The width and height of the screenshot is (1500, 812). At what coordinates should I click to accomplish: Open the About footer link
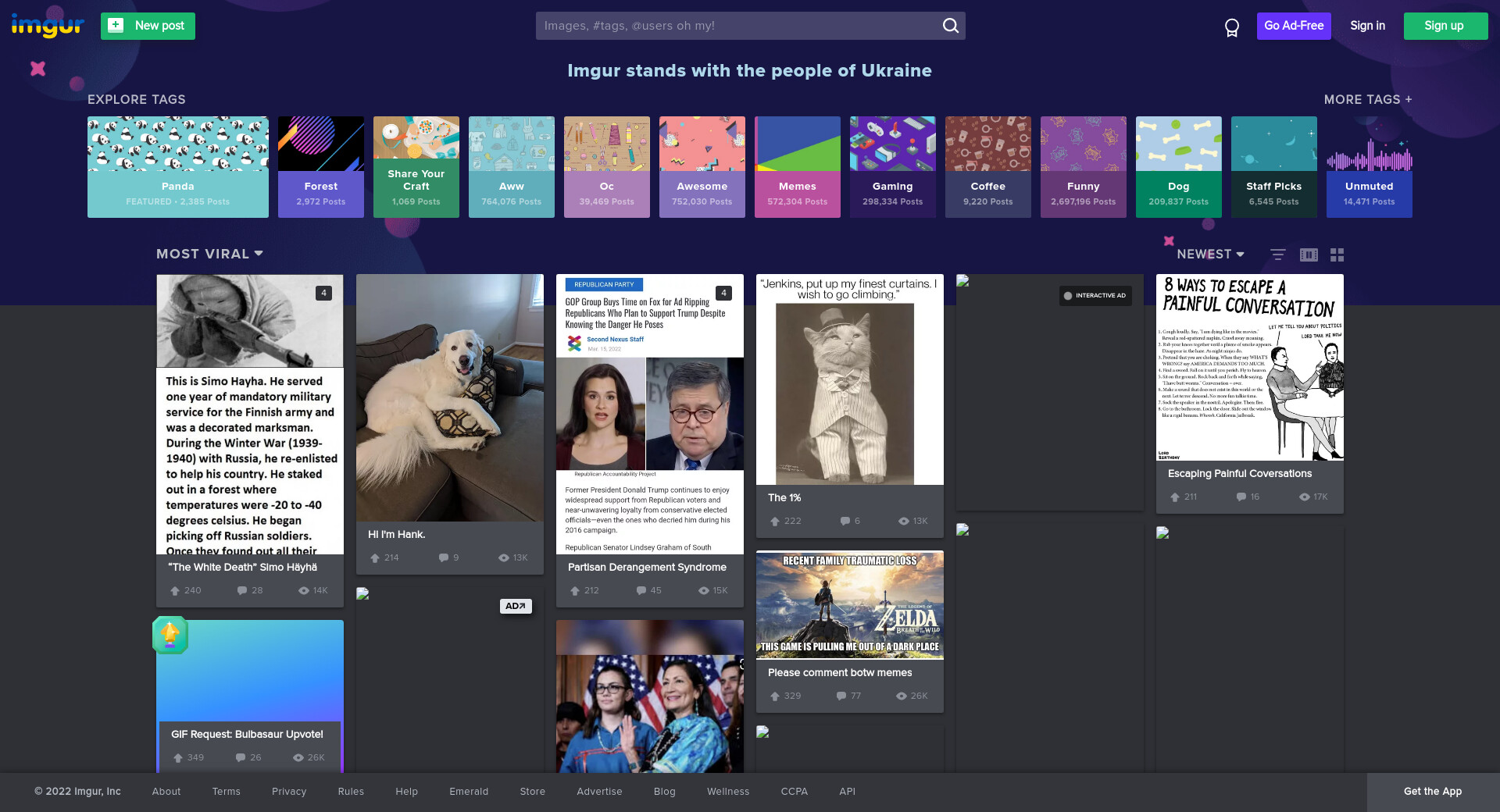166,792
